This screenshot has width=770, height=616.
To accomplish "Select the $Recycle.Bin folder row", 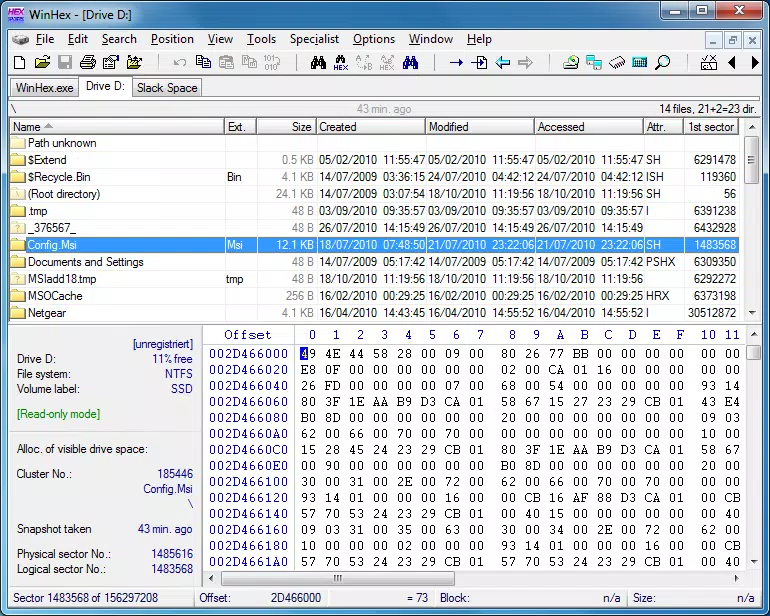I will 374,177.
